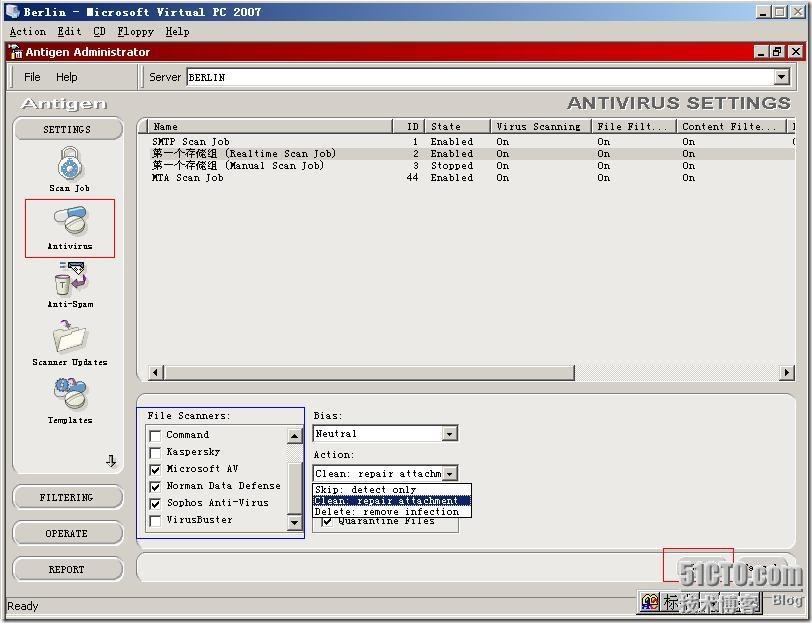Viewport: 812px width, 623px height.
Task: Enable the VirusBuster scanner checkbox
Action: click(x=155, y=520)
